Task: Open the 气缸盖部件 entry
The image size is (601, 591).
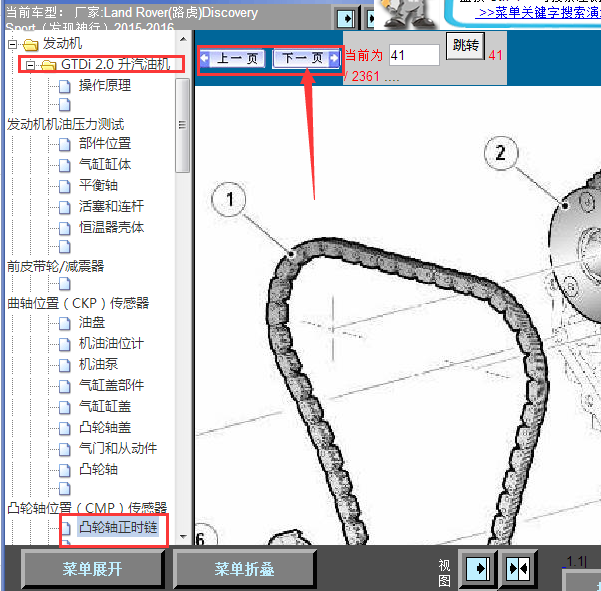Action: point(111,385)
